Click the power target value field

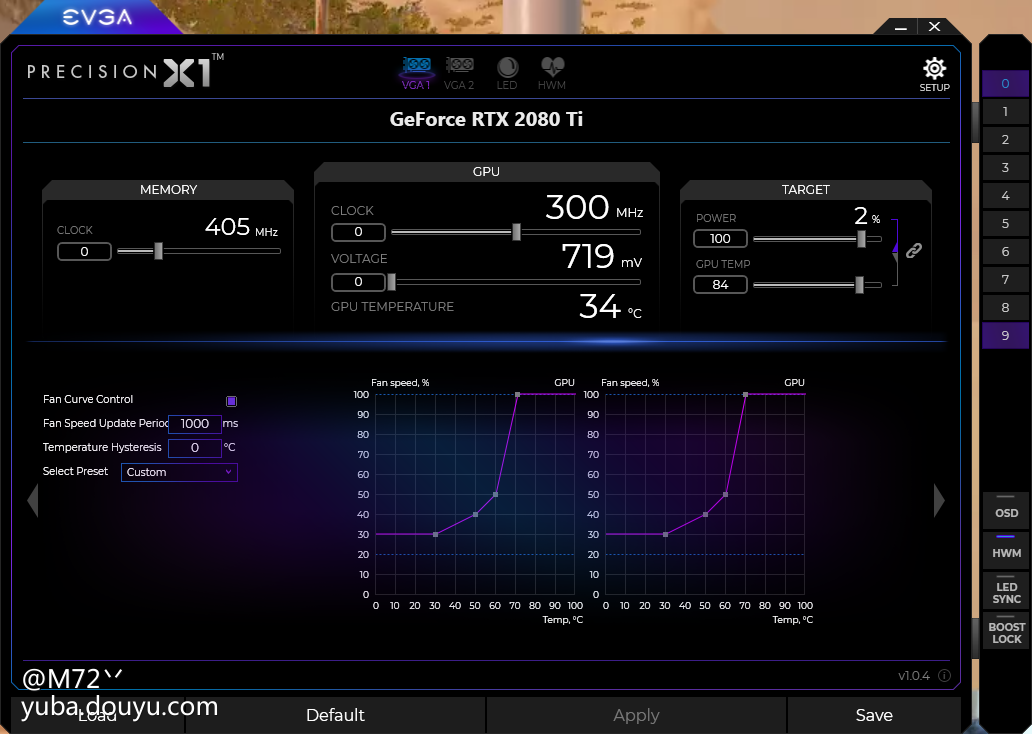click(720, 238)
